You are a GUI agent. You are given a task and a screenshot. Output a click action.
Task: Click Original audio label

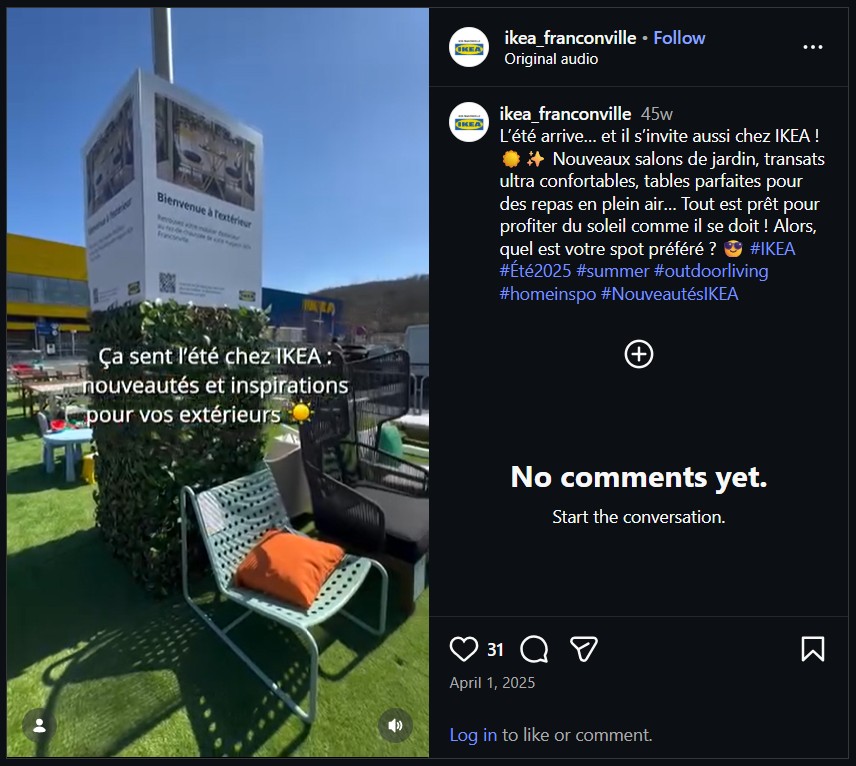551,59
